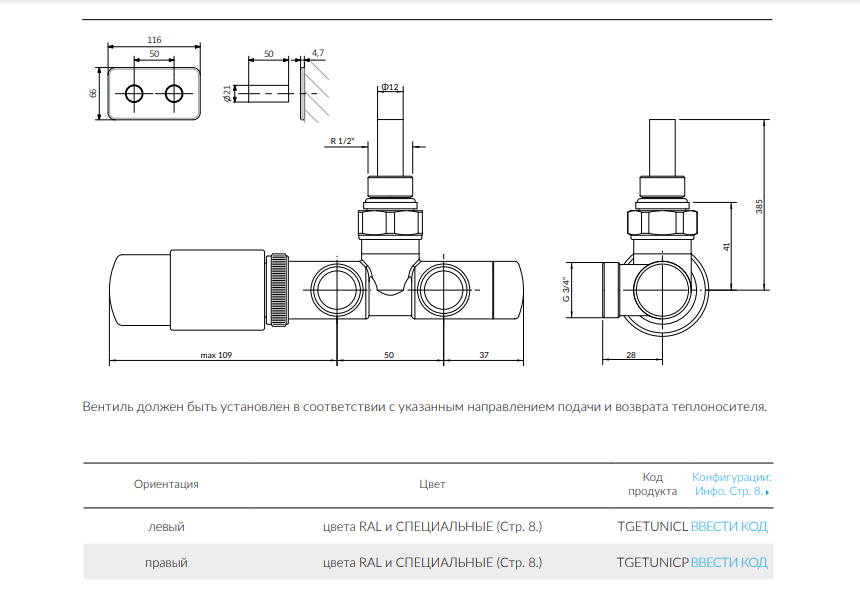Viewport: 860px width, 614px height.
Task: Click the G 3/4" thread label
Action: (x=565, y=289)
